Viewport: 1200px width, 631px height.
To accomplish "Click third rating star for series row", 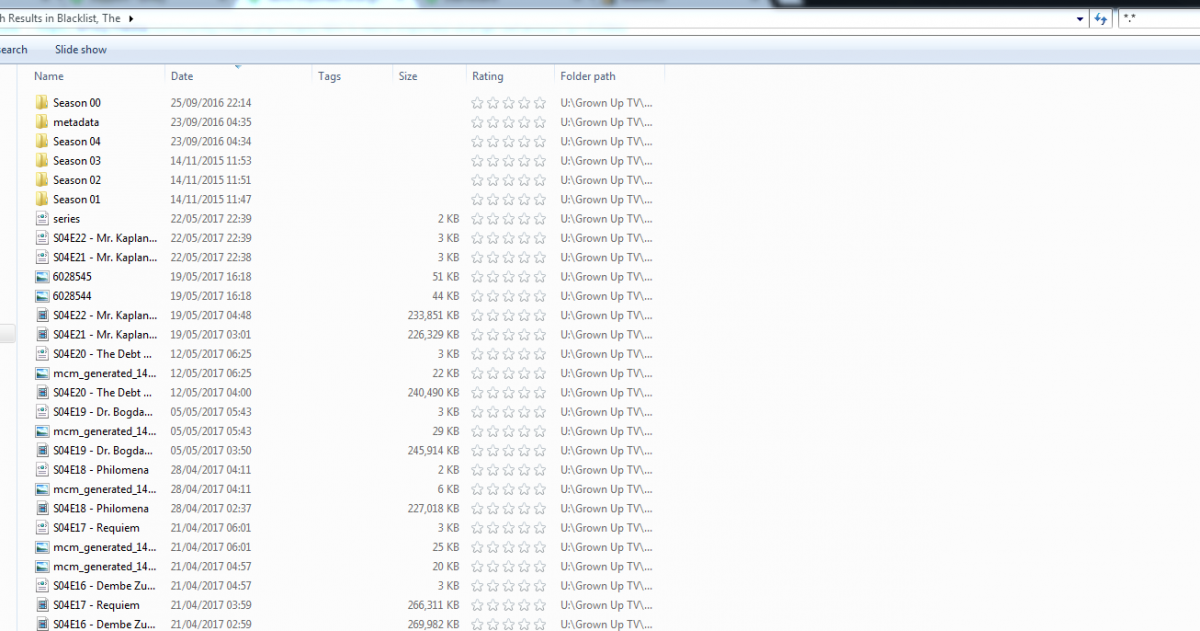I will point(508,219).
